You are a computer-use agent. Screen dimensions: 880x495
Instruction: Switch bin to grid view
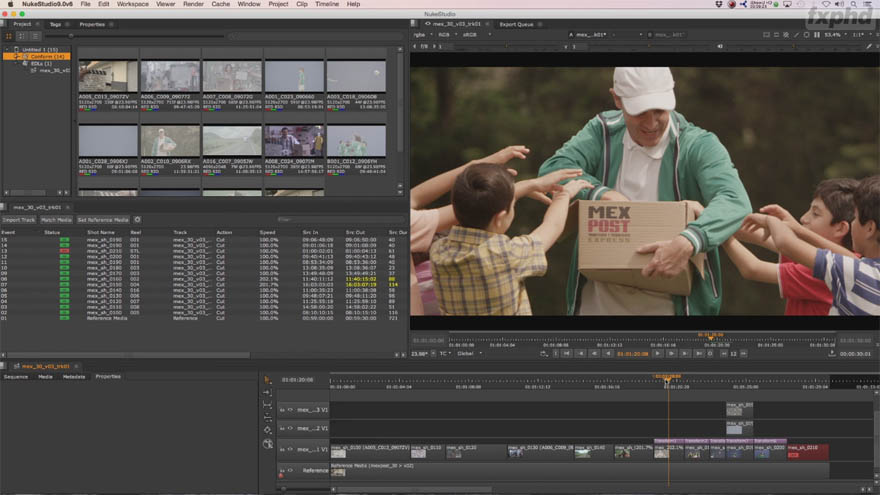[22, 36]
